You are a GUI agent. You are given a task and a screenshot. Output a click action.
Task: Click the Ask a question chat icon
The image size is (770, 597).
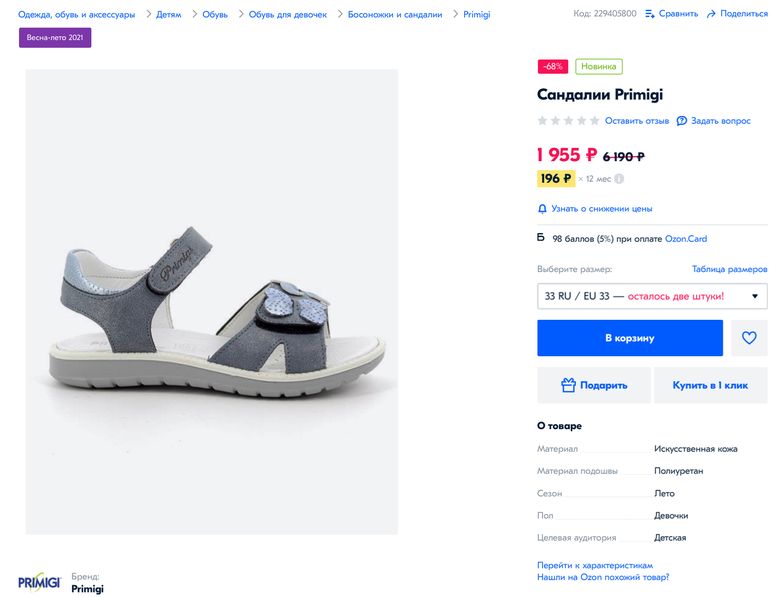(x=682, y=121)
